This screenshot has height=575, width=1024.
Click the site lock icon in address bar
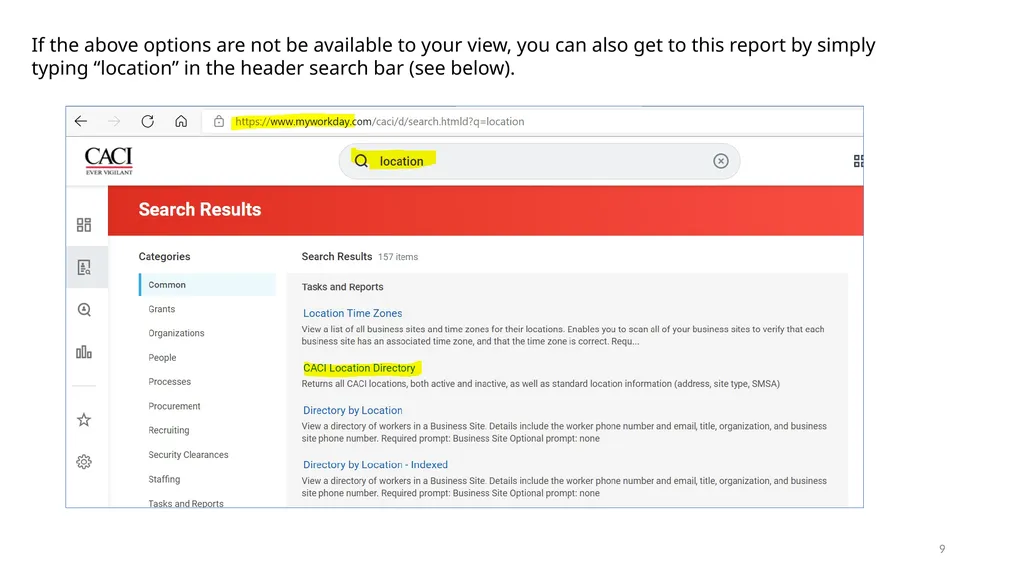219,122
